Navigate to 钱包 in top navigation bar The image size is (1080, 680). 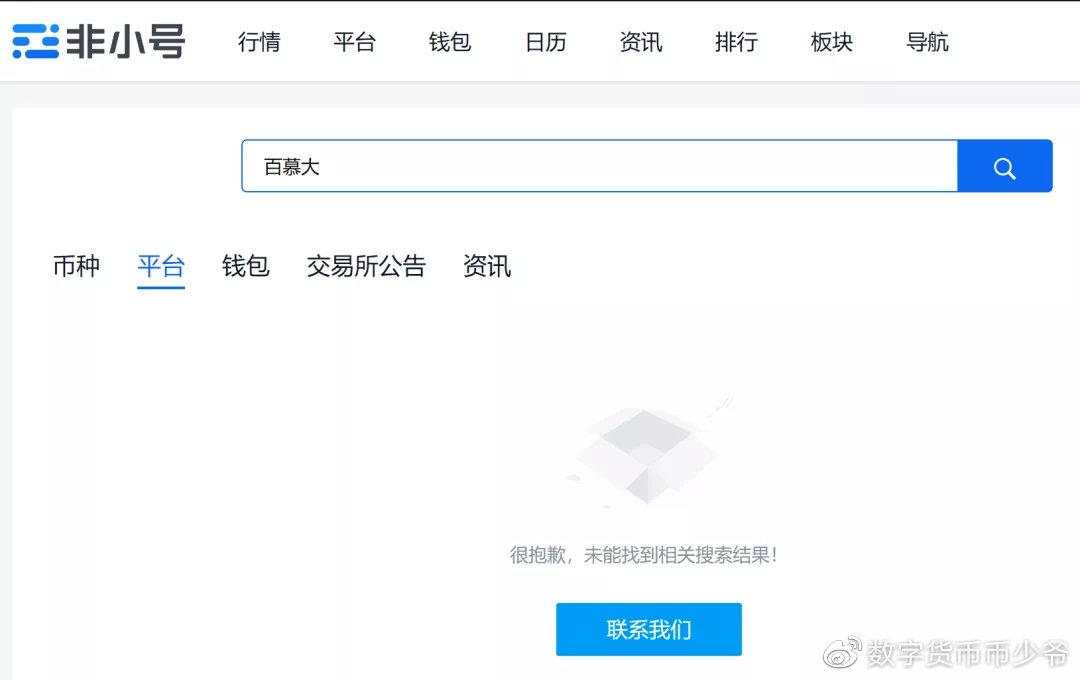pos(448,42)
